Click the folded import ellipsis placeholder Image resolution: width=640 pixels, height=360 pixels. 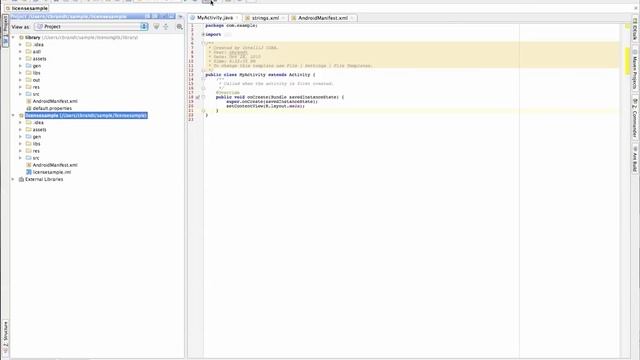(227, 35)
